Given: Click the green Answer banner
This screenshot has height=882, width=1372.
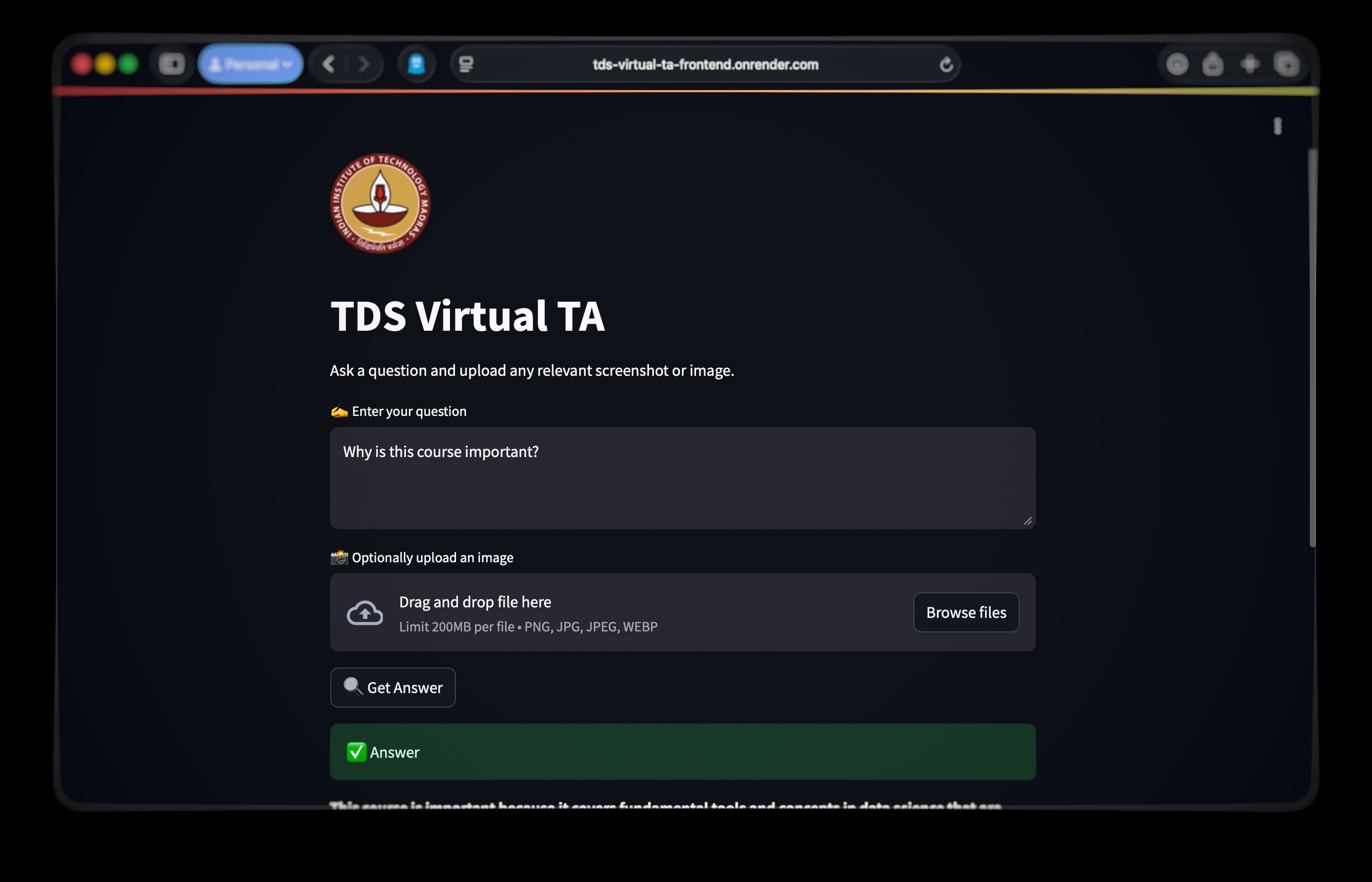Looking at the screenshot, I should pos(682,752).
